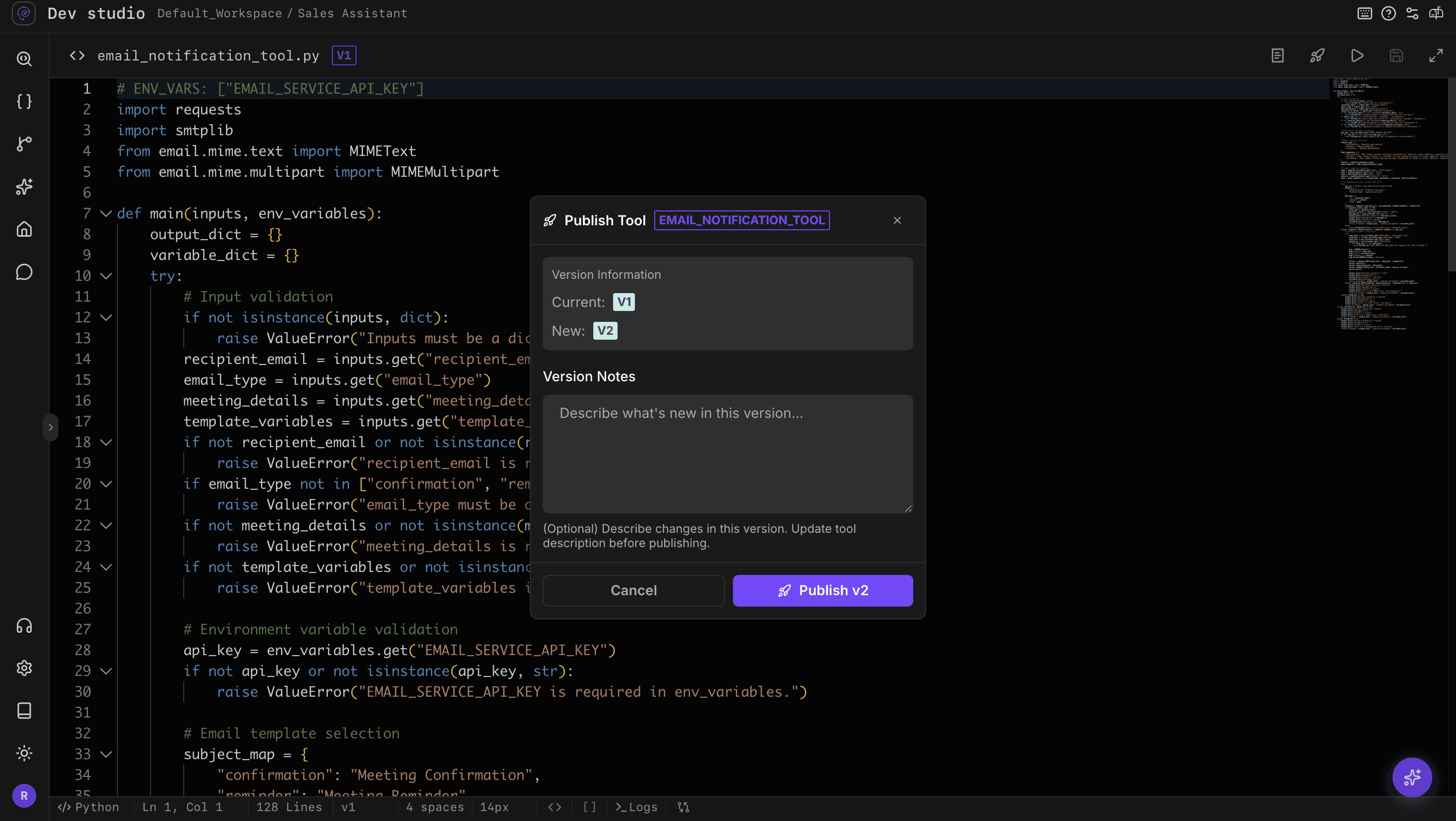Run the tool with play icon
This screenshot has height=821, width=1456.
[1356, 55]
